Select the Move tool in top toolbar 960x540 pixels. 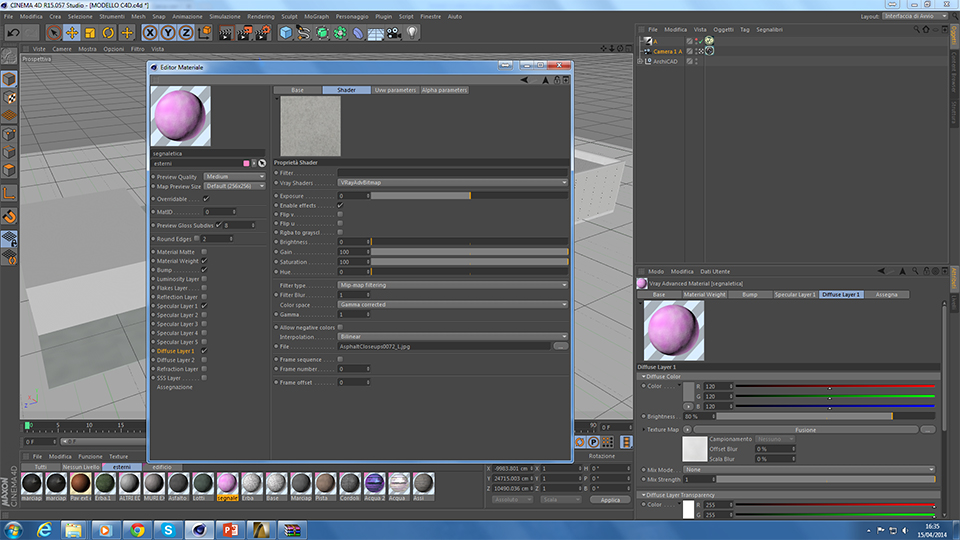click(x=72, y=33)
